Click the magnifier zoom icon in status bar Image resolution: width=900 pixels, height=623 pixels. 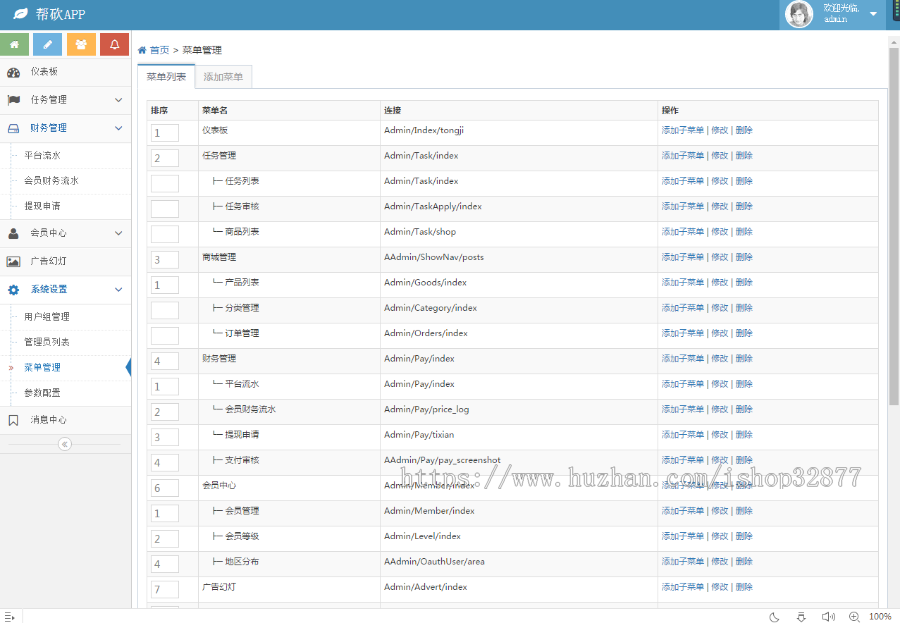(853, 617)
